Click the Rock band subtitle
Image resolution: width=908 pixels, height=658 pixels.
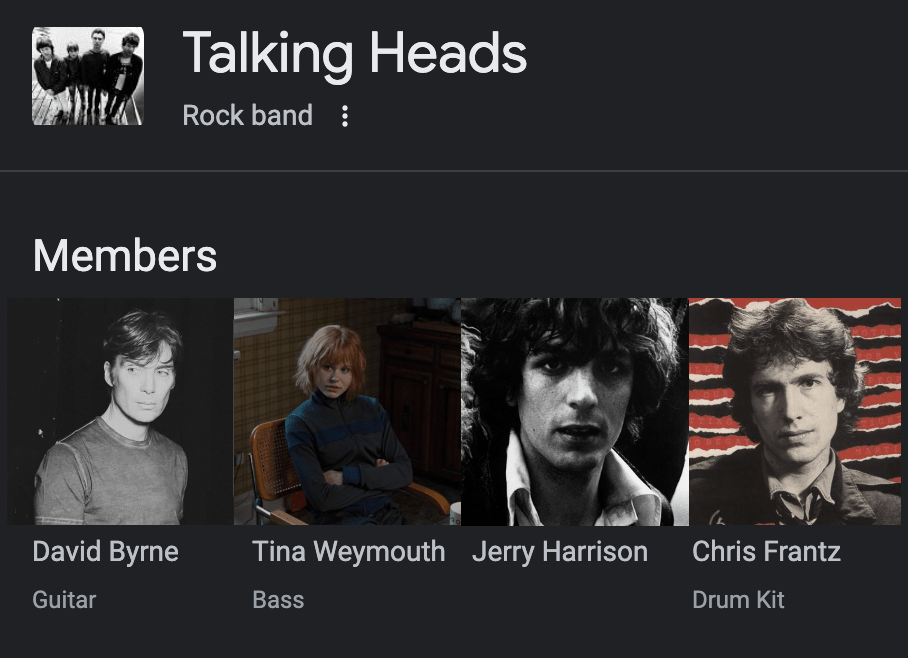point(248,116)
